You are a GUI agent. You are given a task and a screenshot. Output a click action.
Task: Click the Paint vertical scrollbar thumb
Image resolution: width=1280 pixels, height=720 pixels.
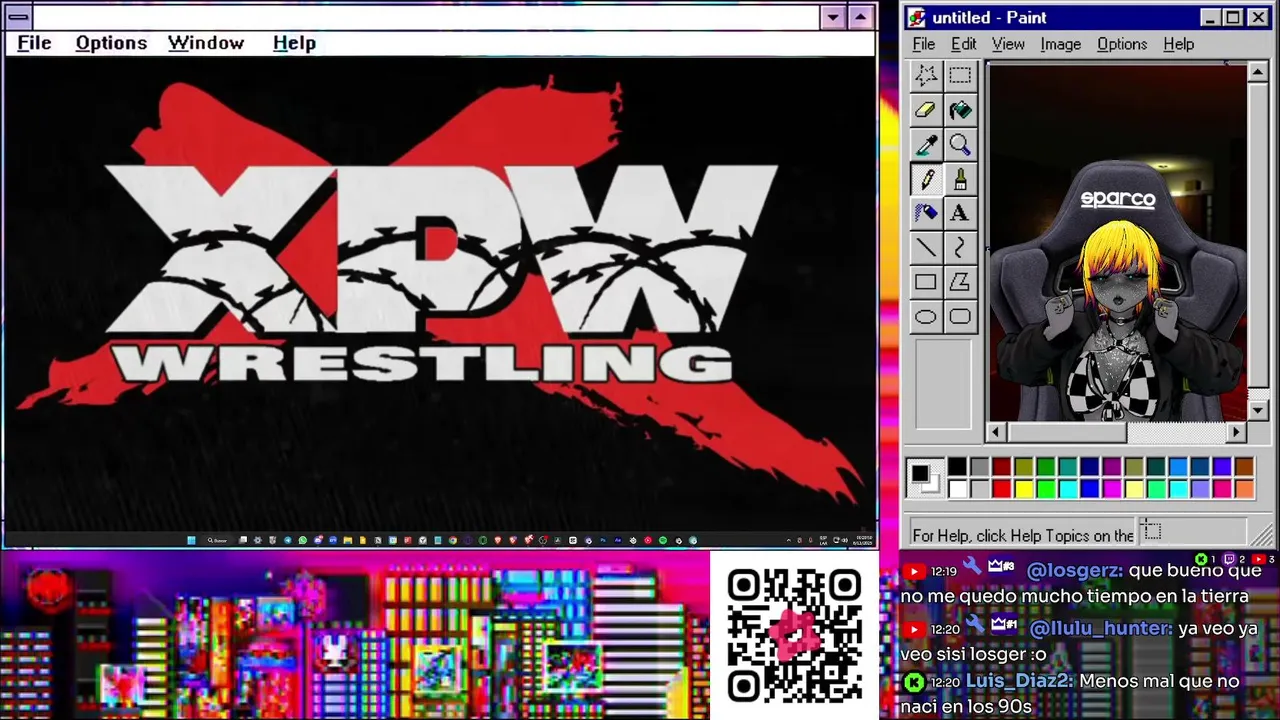1258,236
